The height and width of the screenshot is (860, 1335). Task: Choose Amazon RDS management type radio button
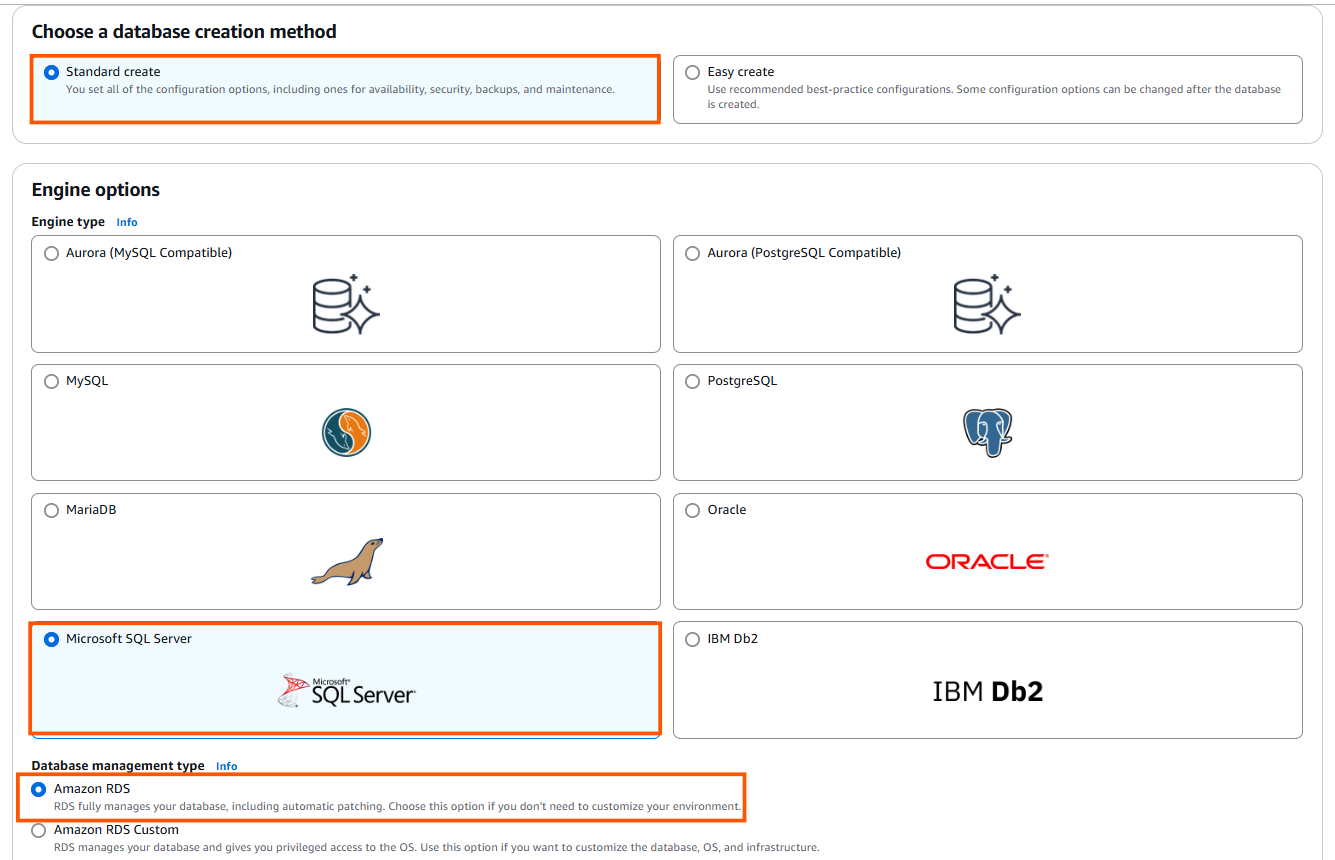(x=39, y=790)
